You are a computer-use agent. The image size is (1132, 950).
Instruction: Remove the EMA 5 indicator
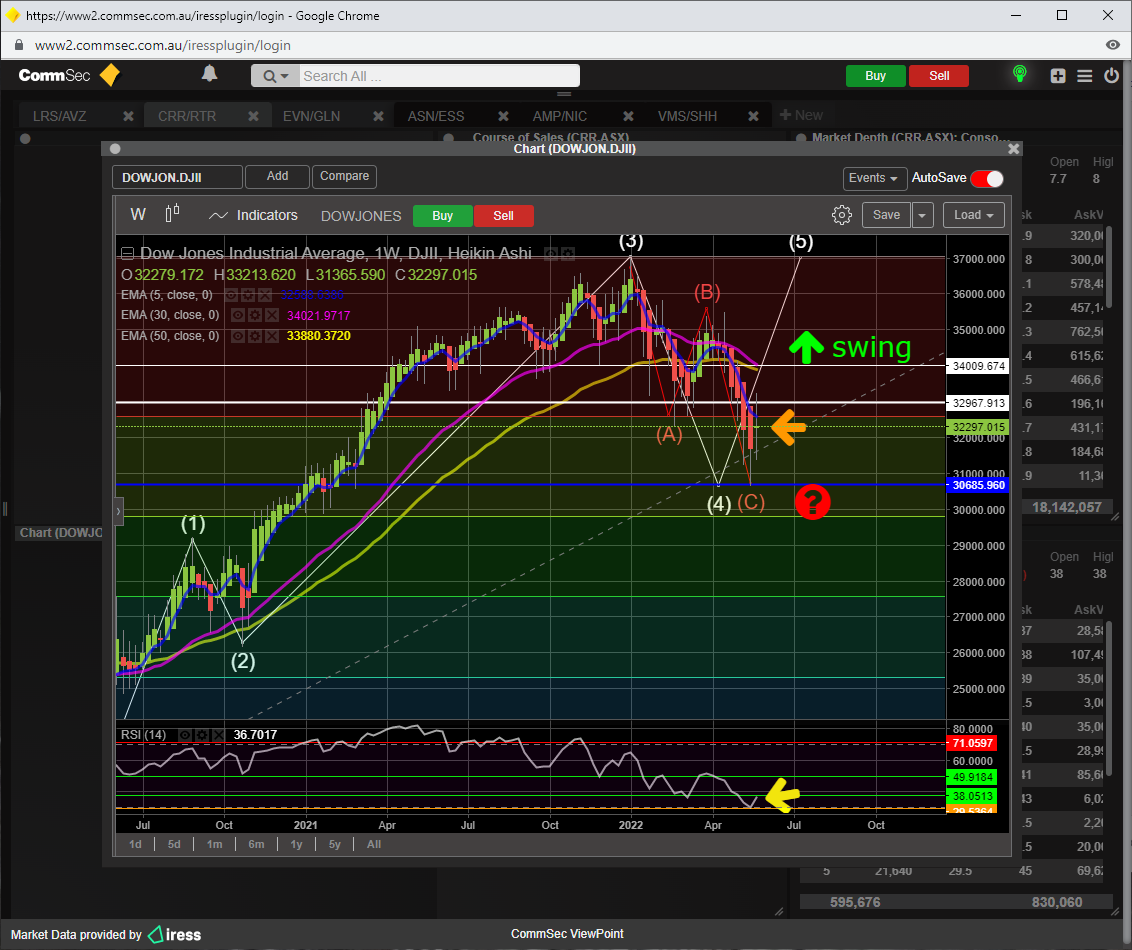265,295
